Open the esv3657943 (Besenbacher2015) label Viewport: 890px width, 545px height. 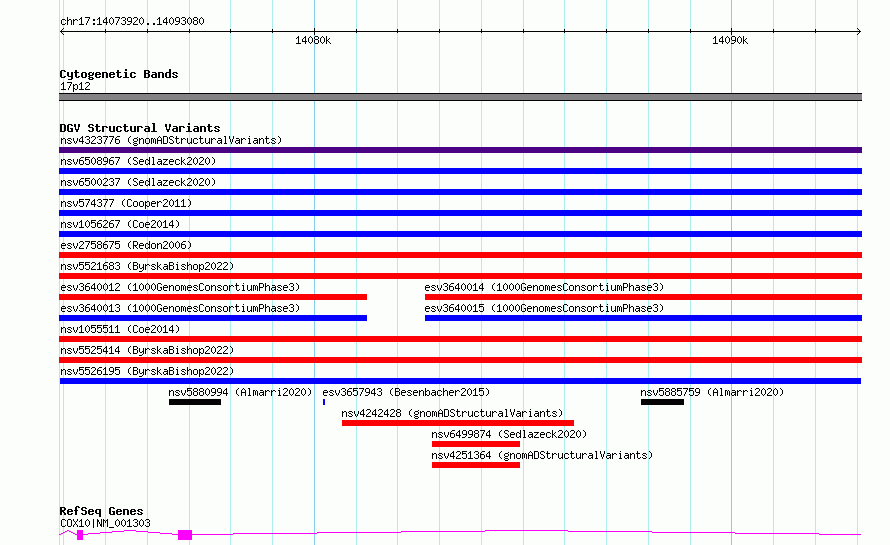pyautogui.click(x=406, y=392)
